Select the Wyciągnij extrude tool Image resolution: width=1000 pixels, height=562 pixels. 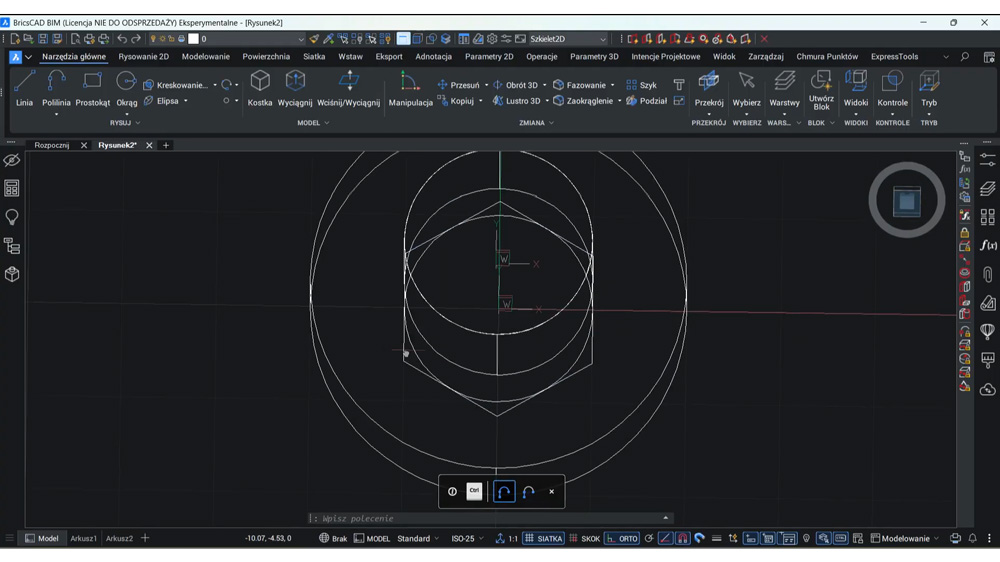[x=295, y=89]
